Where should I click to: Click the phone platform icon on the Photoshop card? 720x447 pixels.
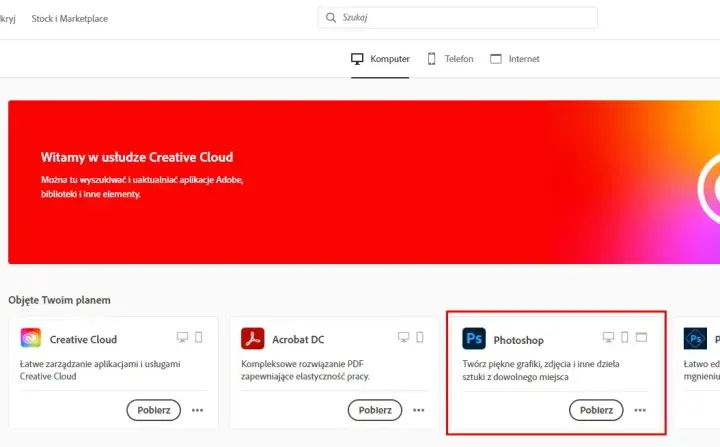[624, 337]
